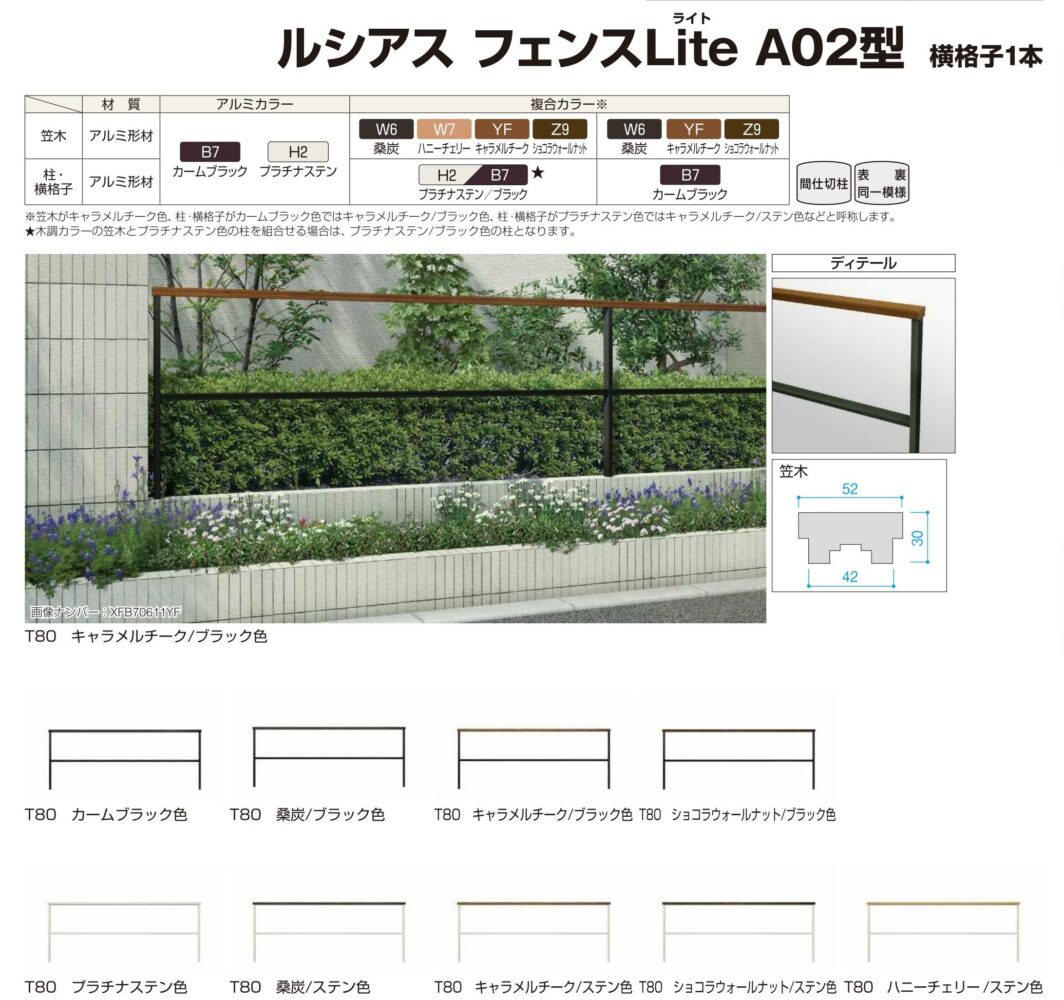Image resolution: width=1064 pixels, height=1000 pixels.
Task: Click the 30 height dimension
Action: click(x=917, y=538)
